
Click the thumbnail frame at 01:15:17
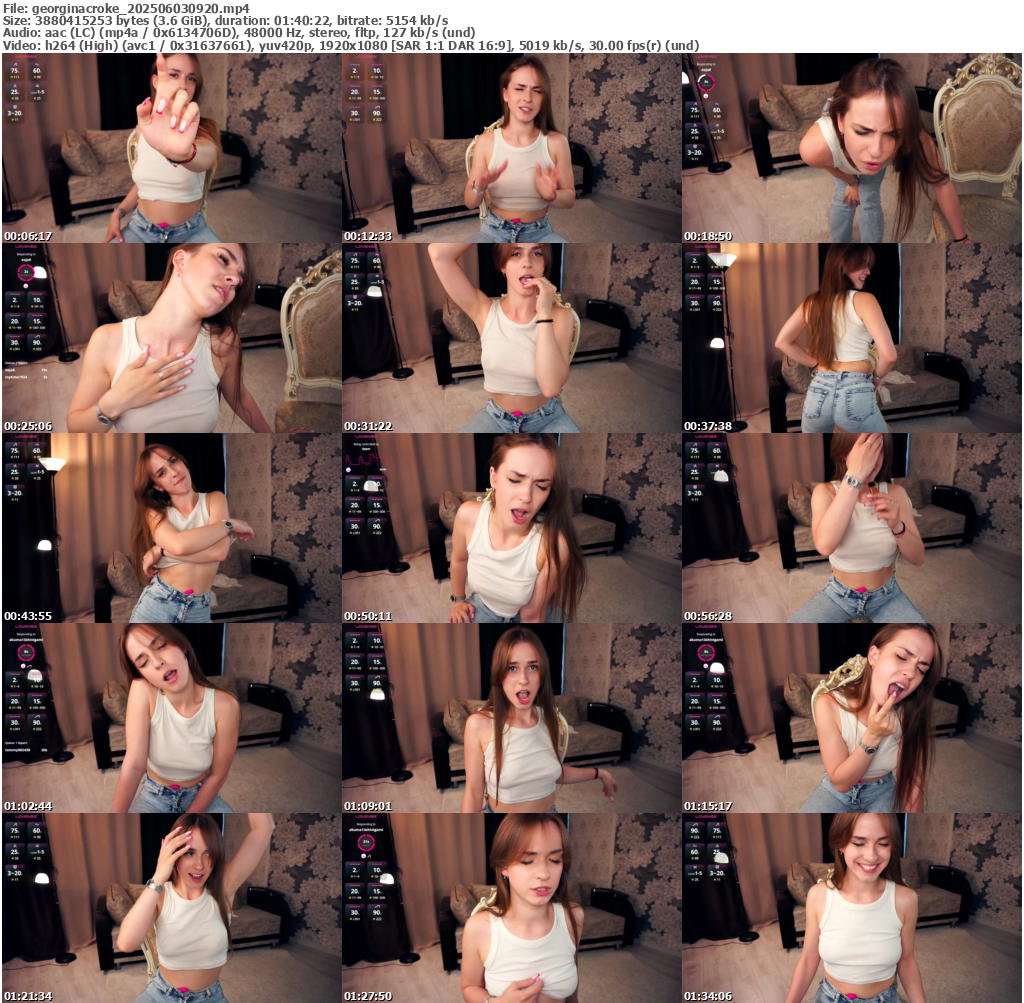tap(851, 718)
